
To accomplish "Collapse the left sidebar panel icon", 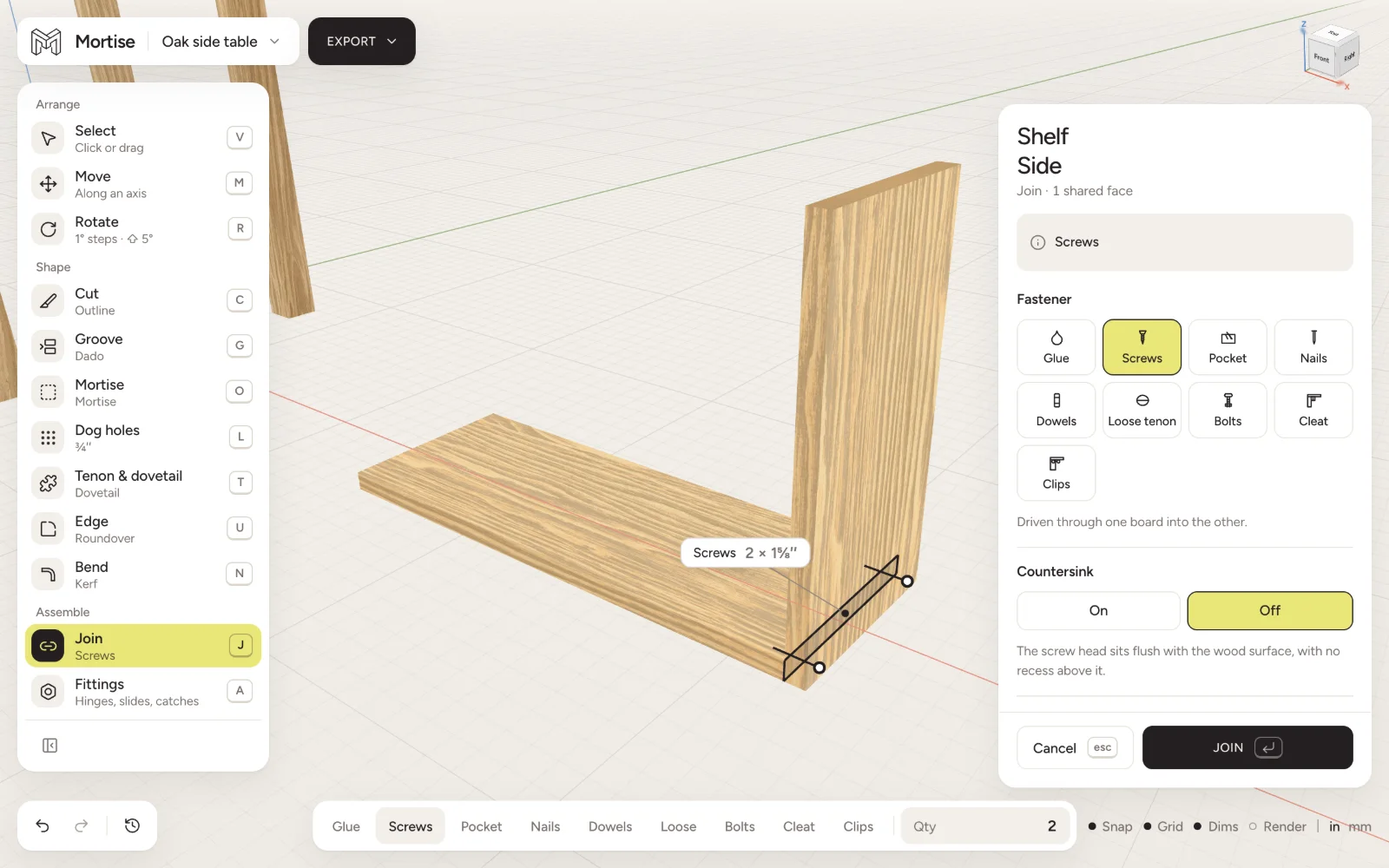I will pyautogui.click(x=49, y=746).
